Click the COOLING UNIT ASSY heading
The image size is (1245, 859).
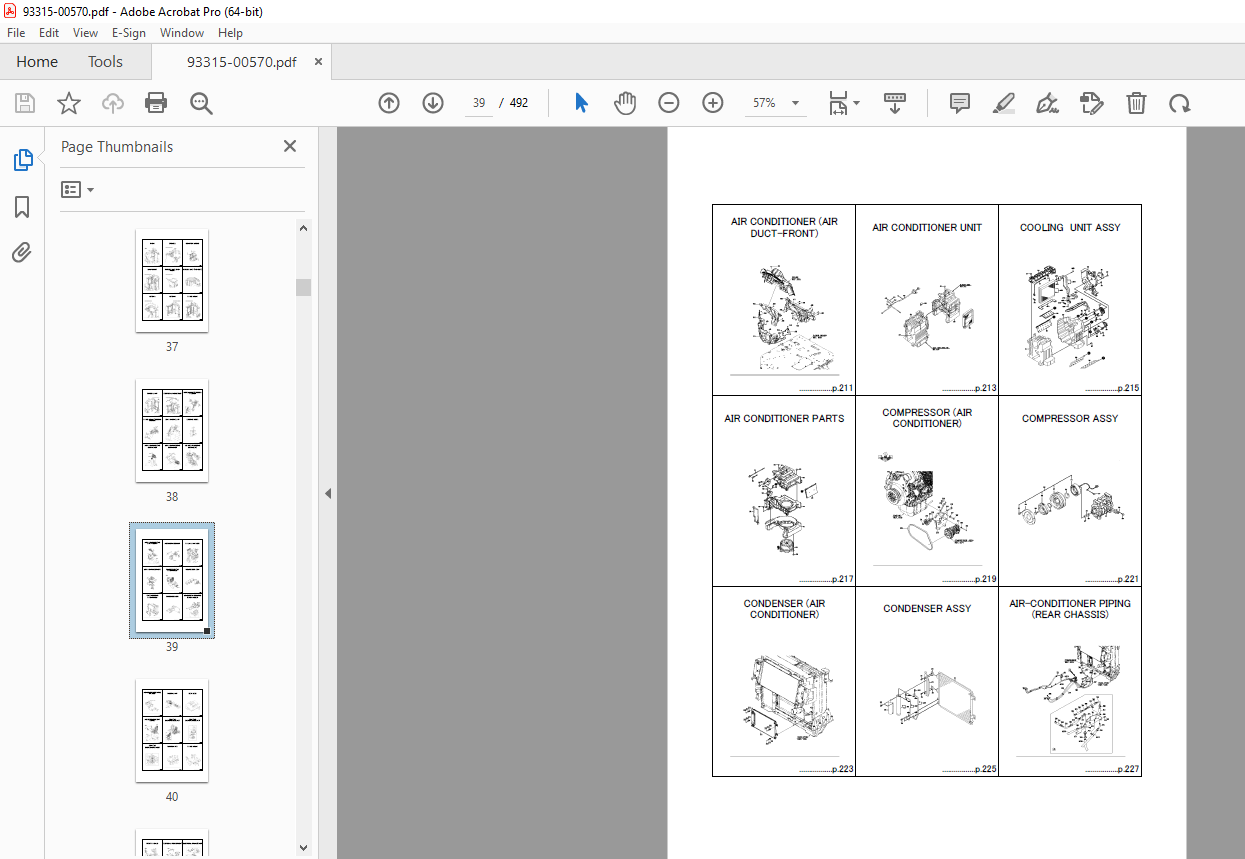point(1070,228)
